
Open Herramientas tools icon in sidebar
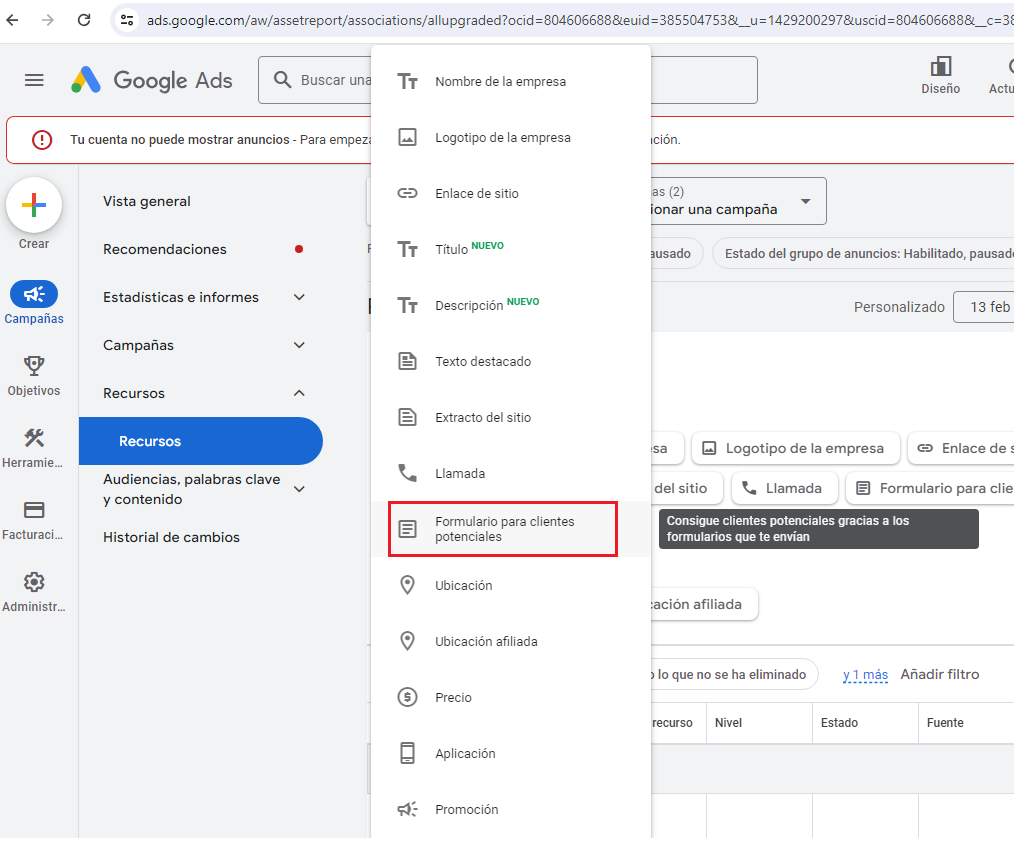click(34, 438)
